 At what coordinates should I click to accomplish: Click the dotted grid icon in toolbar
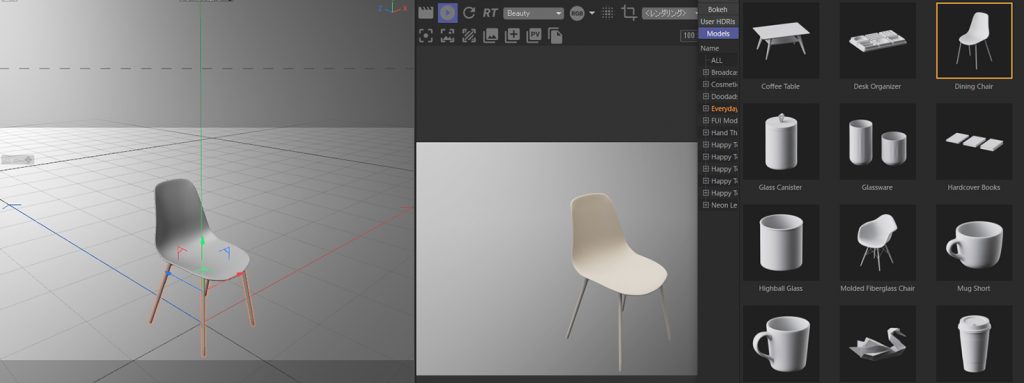click(608, 13)
